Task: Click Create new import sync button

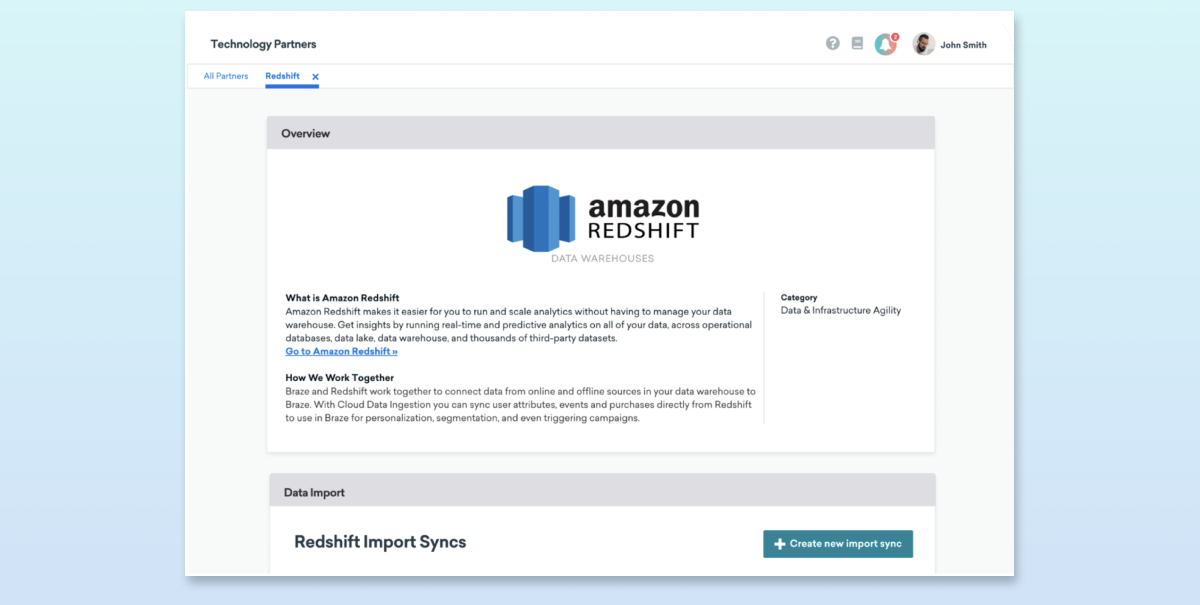Action: [x=838, y=544]
